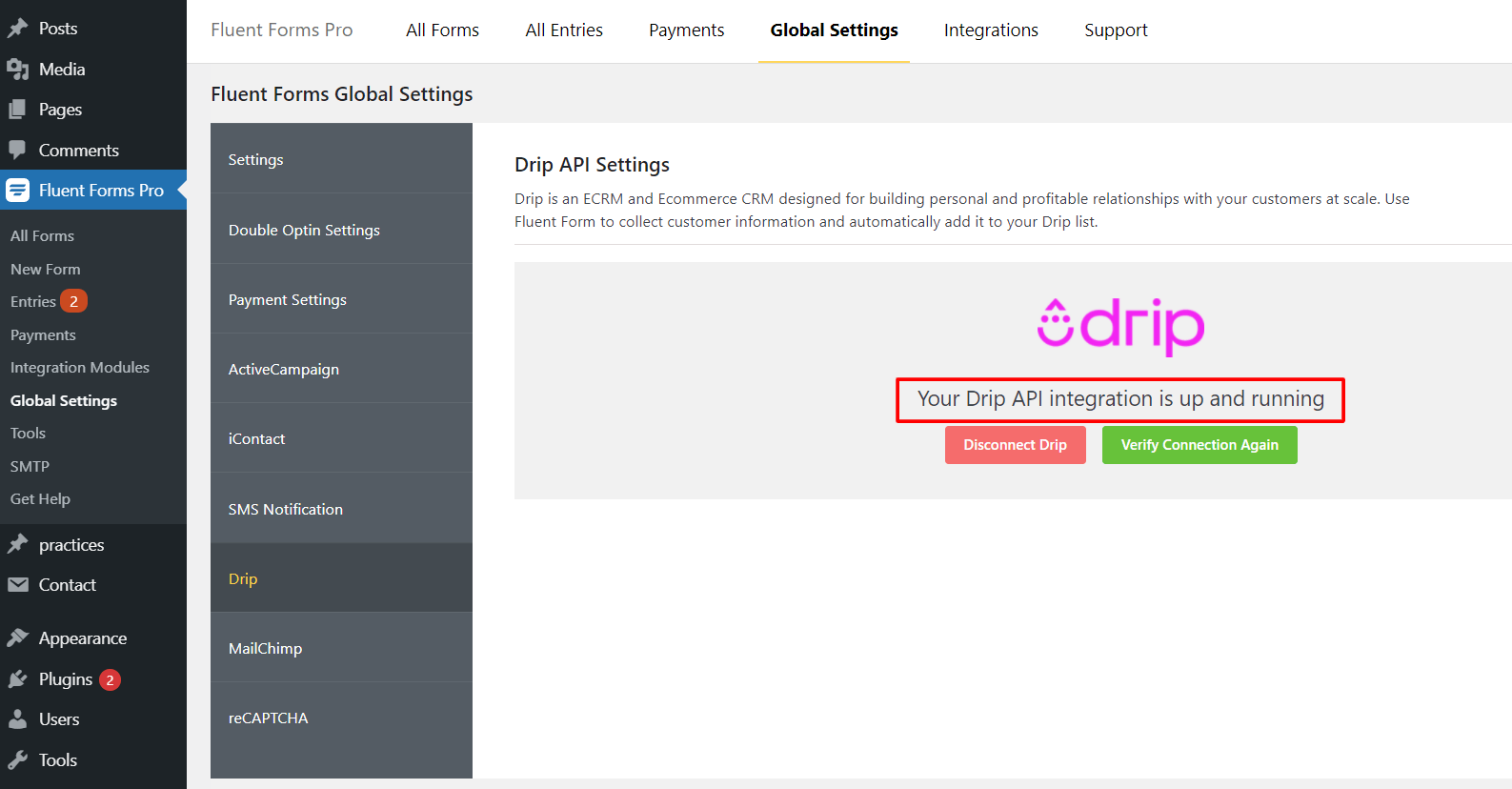Select iContact integration settings
The width and height of the screenshot is (1512, 789).
pyautogui.click(x=341, y=438)
